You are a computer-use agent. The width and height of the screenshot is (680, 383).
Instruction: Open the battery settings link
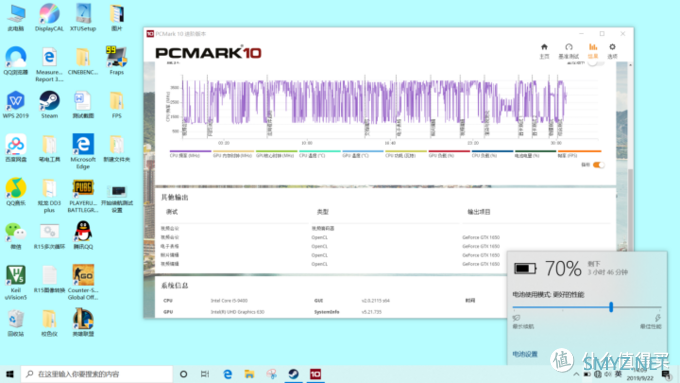[525, 354]
